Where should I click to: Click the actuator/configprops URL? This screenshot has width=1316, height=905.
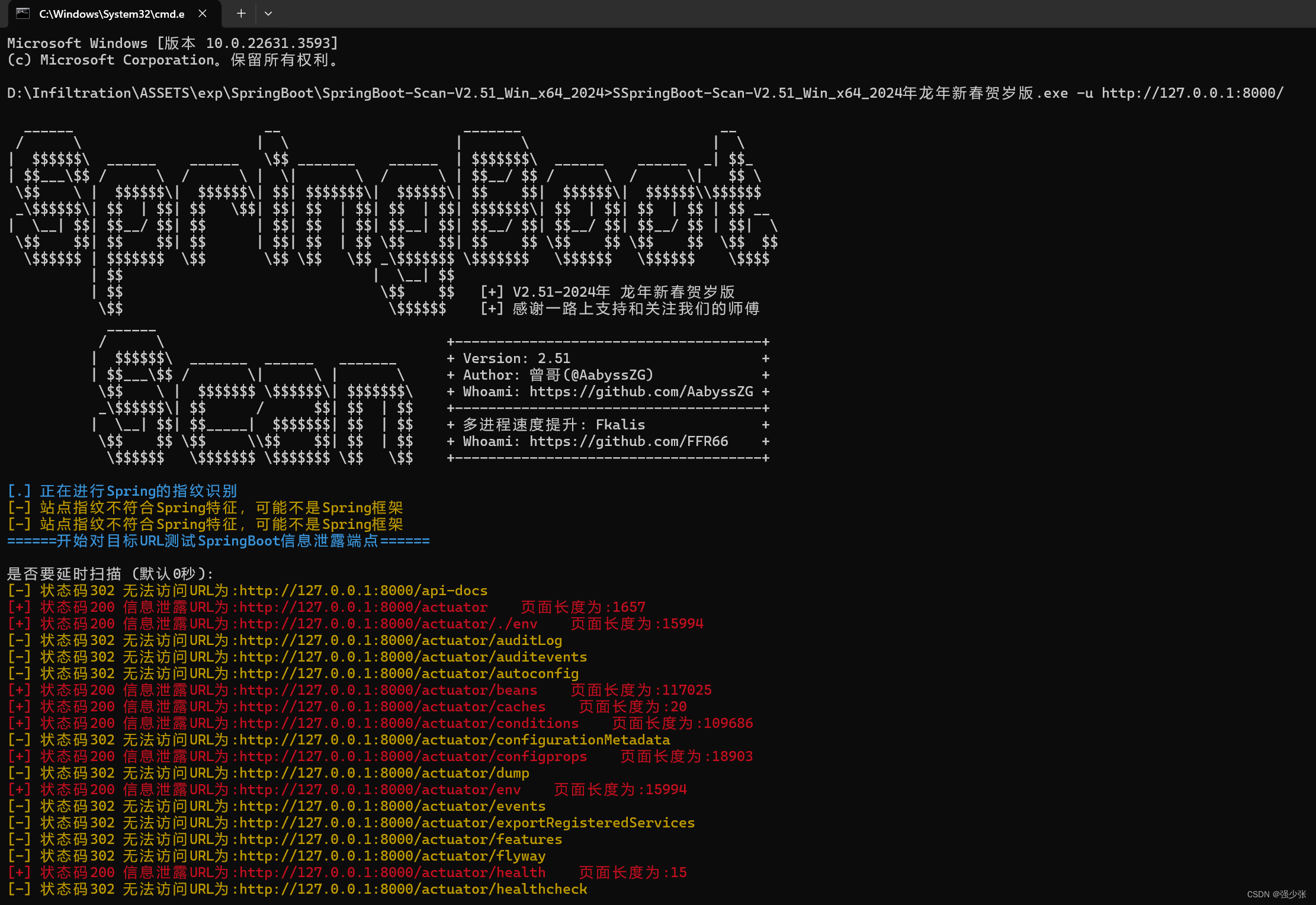tap(413, 756)
